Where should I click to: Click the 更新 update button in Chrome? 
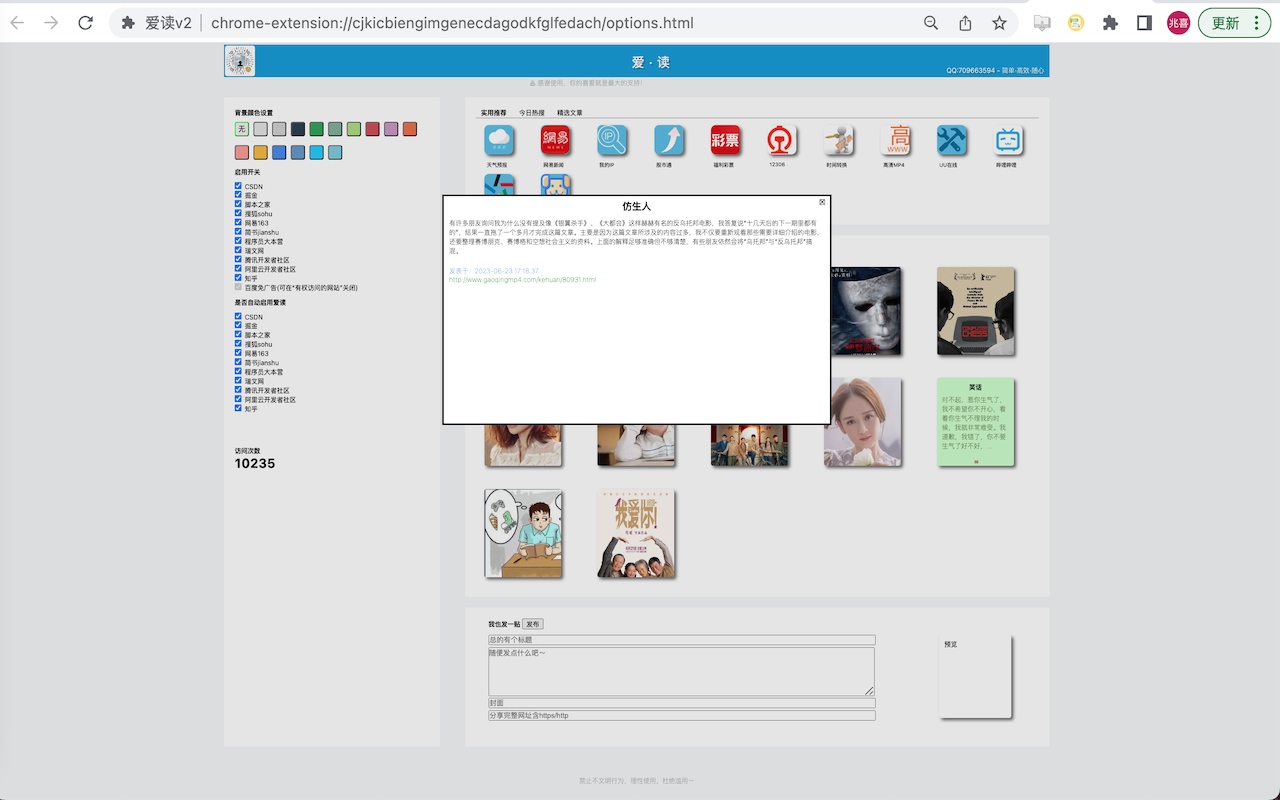coord(1234,23)
